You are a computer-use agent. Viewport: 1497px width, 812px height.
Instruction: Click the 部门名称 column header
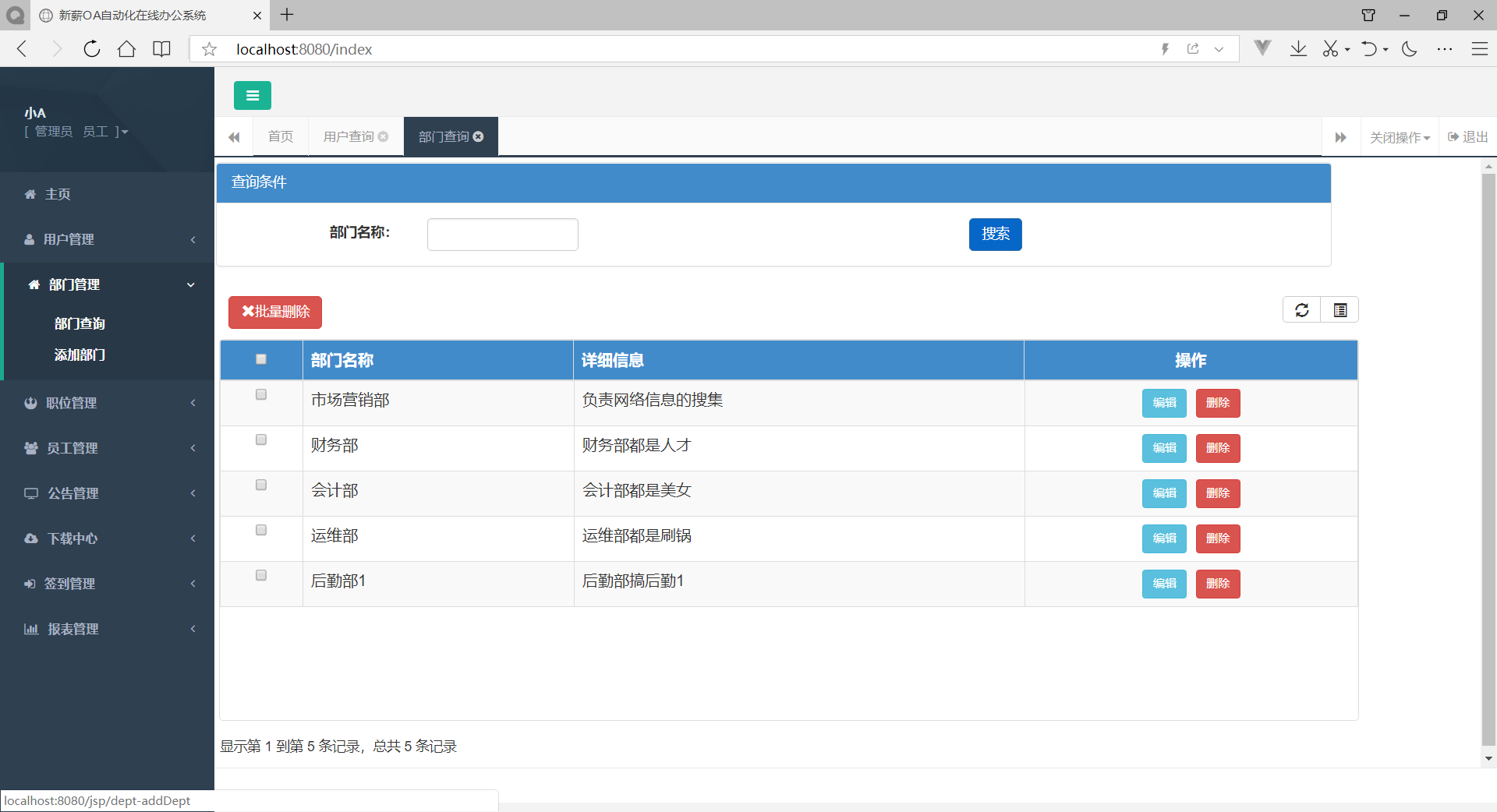coord(437,360)
